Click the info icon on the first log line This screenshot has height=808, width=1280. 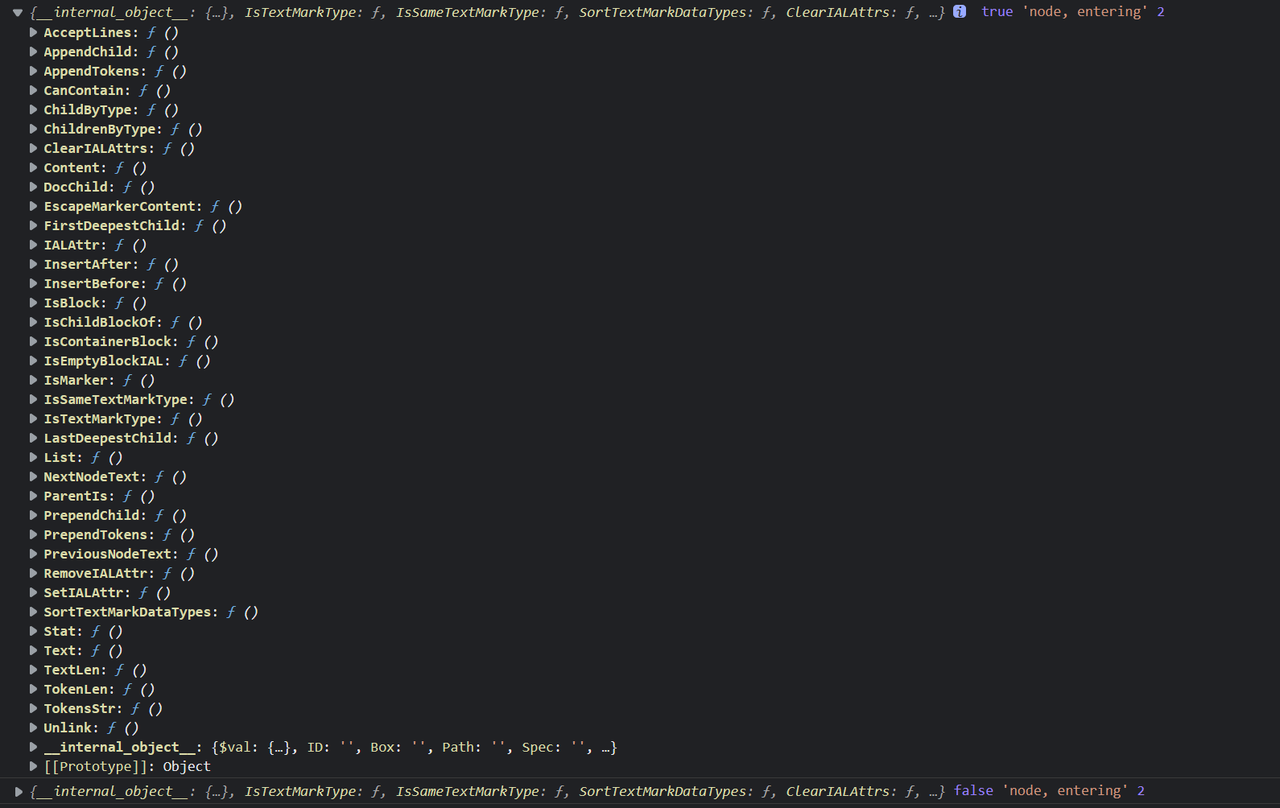pos(959,11)
